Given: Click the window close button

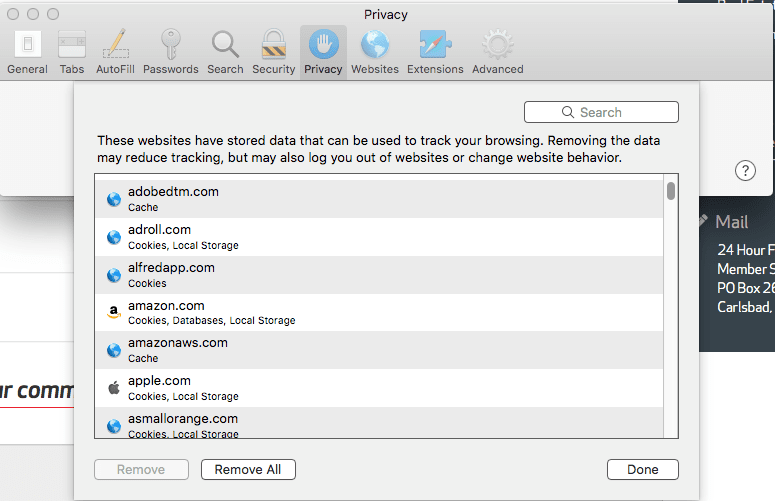Looking at the screenshot, I should (13, 14).
